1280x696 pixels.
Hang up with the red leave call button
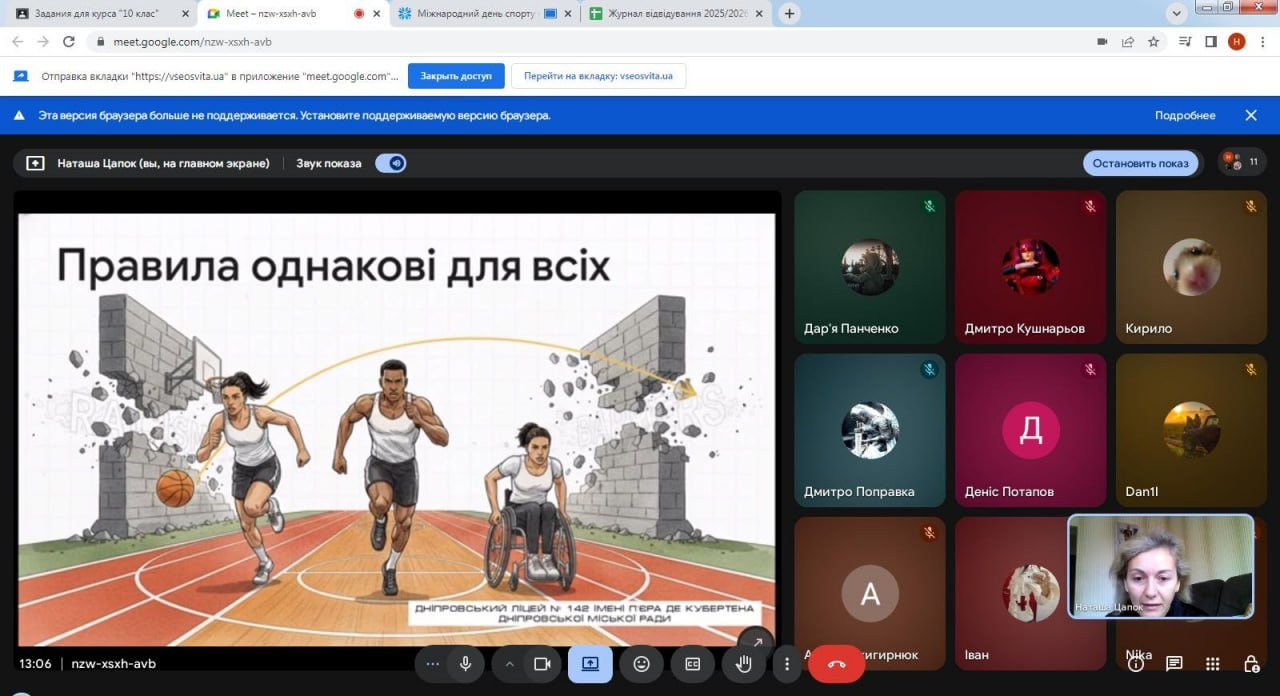(836, 664)
